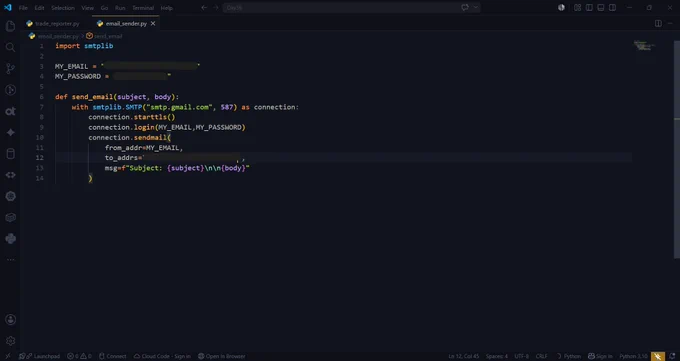The width and height of the screenshot is (680, 361).
Task: Switch to the trade_reporter.py tab
Action: [x=53, y=23]
